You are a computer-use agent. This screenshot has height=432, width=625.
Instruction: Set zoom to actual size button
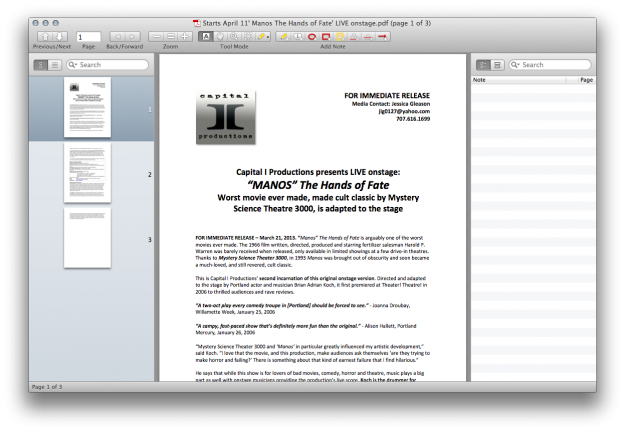[x=171, y=37]
